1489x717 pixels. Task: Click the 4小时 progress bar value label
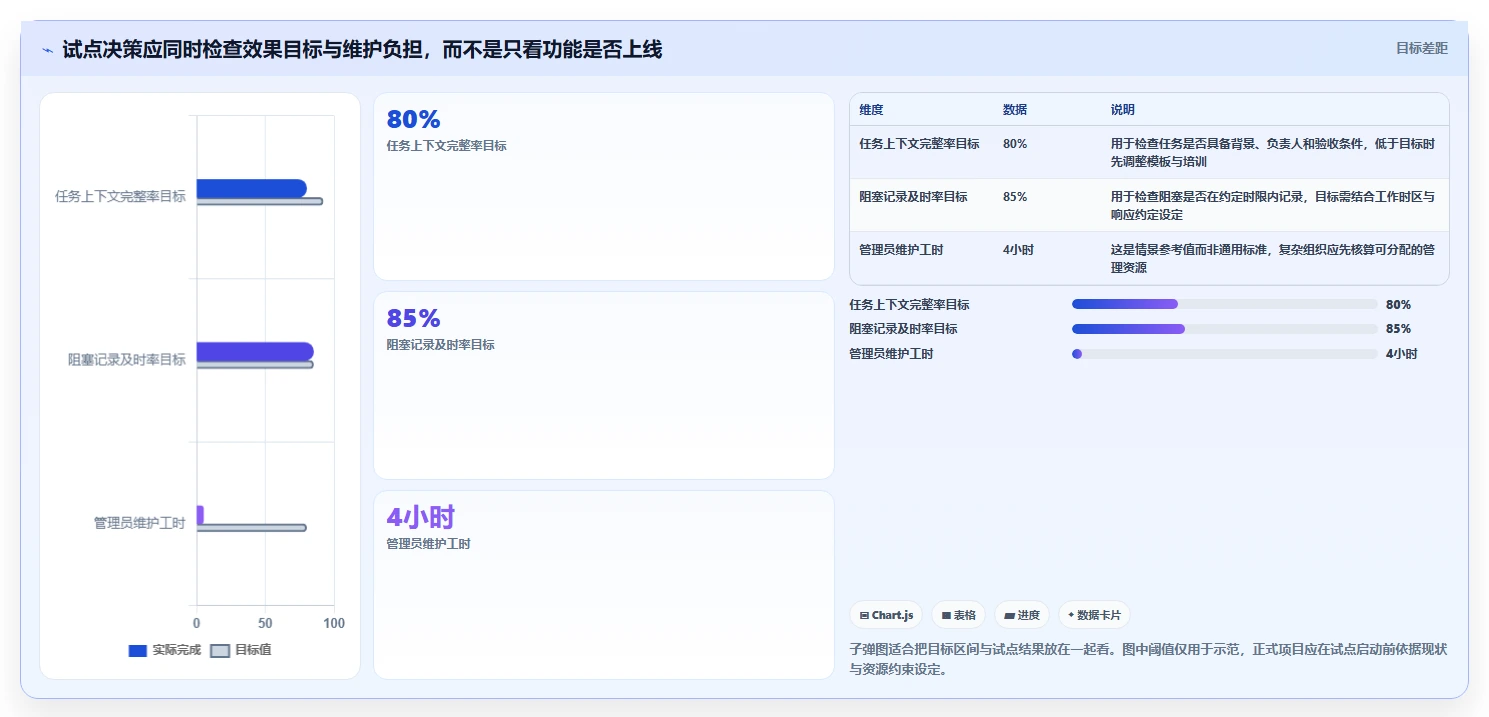[x=1401, y=354]
